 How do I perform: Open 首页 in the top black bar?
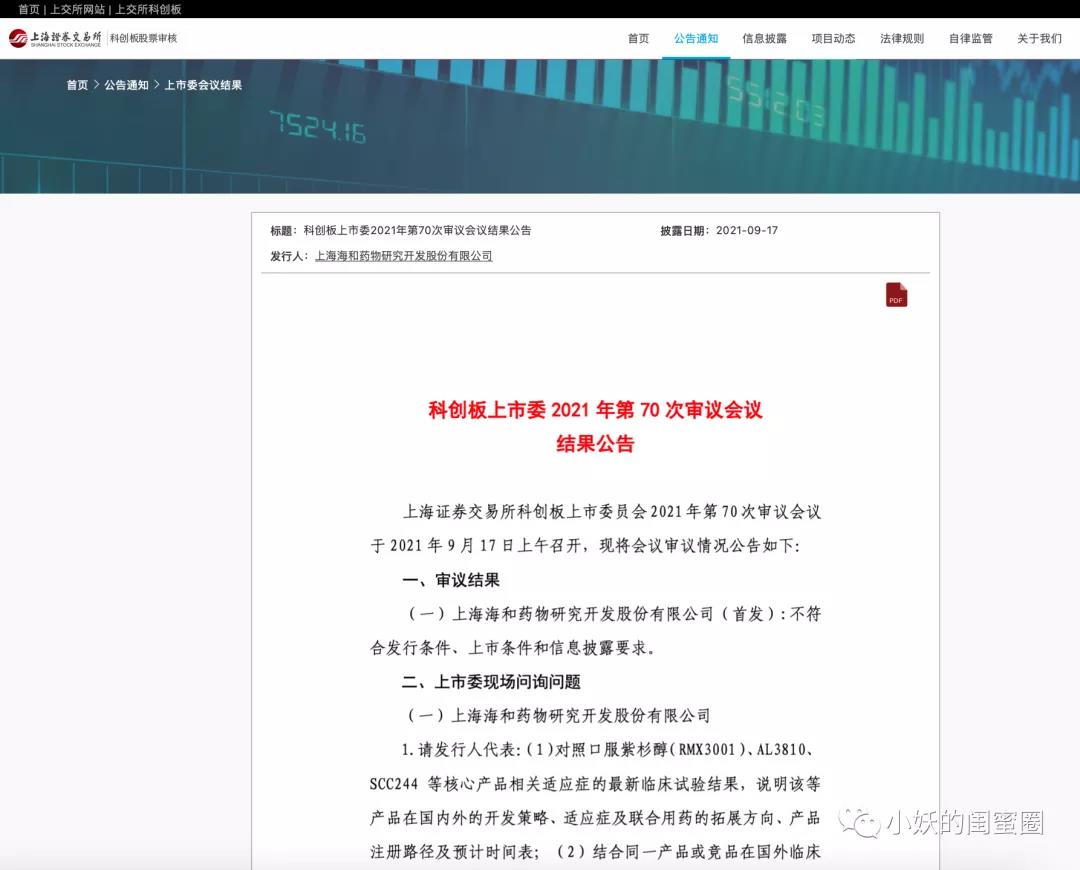[x=29, y=9]
